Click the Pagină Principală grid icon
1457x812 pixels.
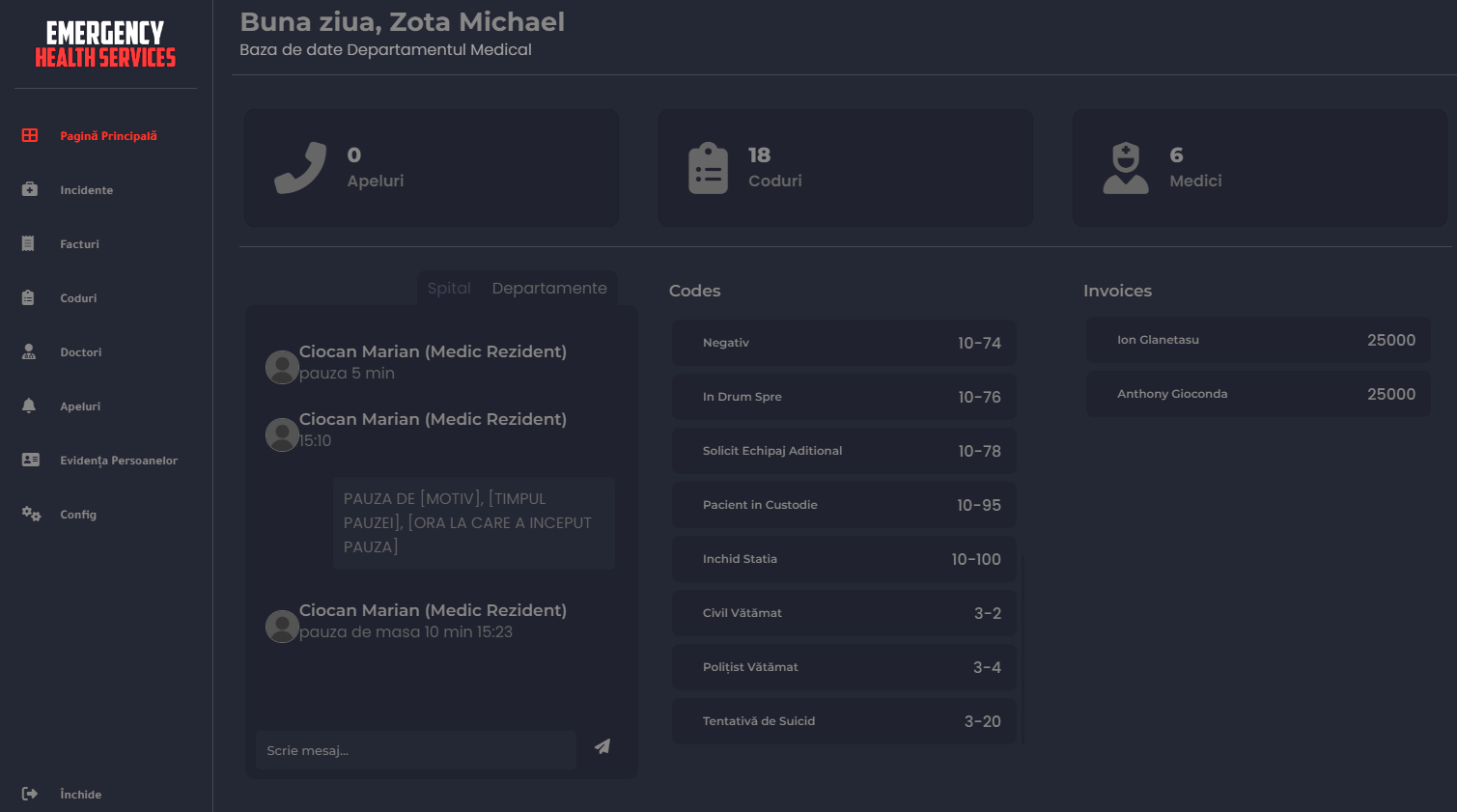30,136
